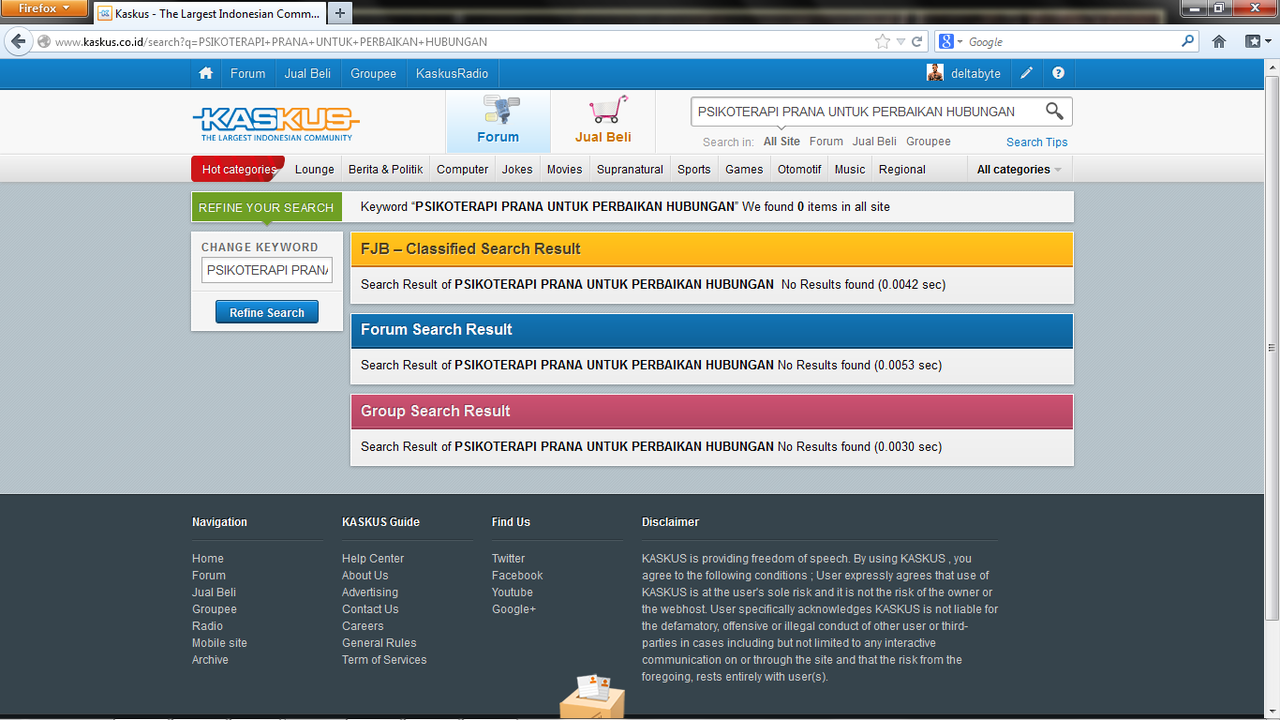Image resolution: width=1280 pixels, height=720 pixels.
Task: Set search scope to Groupee
Action: (928, 141)
